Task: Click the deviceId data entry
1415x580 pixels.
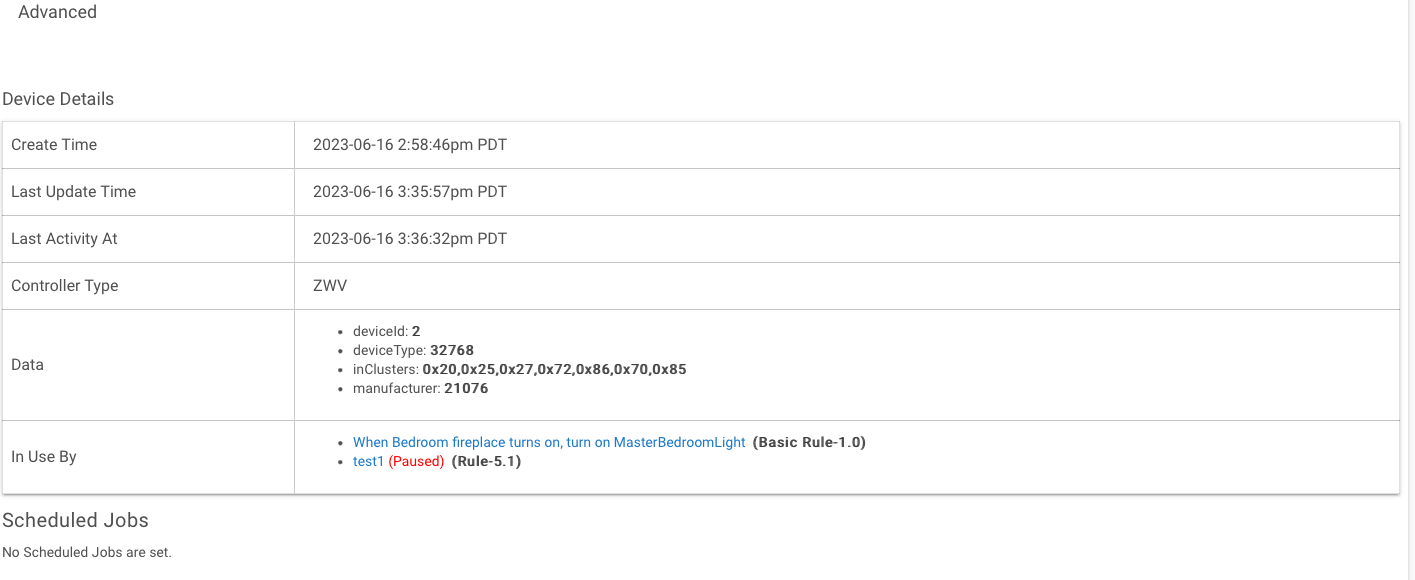Action: pyautogui.click(x=386, y=331)
